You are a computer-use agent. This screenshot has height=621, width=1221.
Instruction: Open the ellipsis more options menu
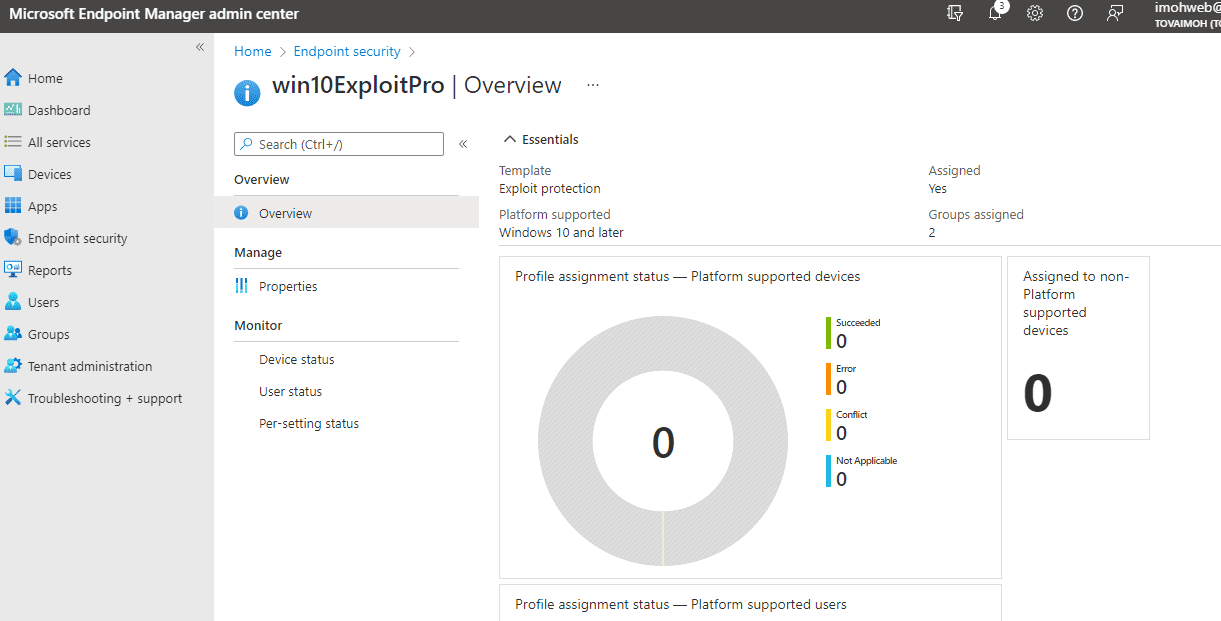593,85
